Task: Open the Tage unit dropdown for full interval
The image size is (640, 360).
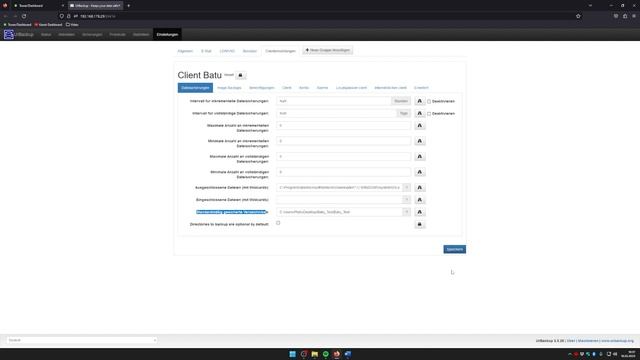Action: click(404, 113)
